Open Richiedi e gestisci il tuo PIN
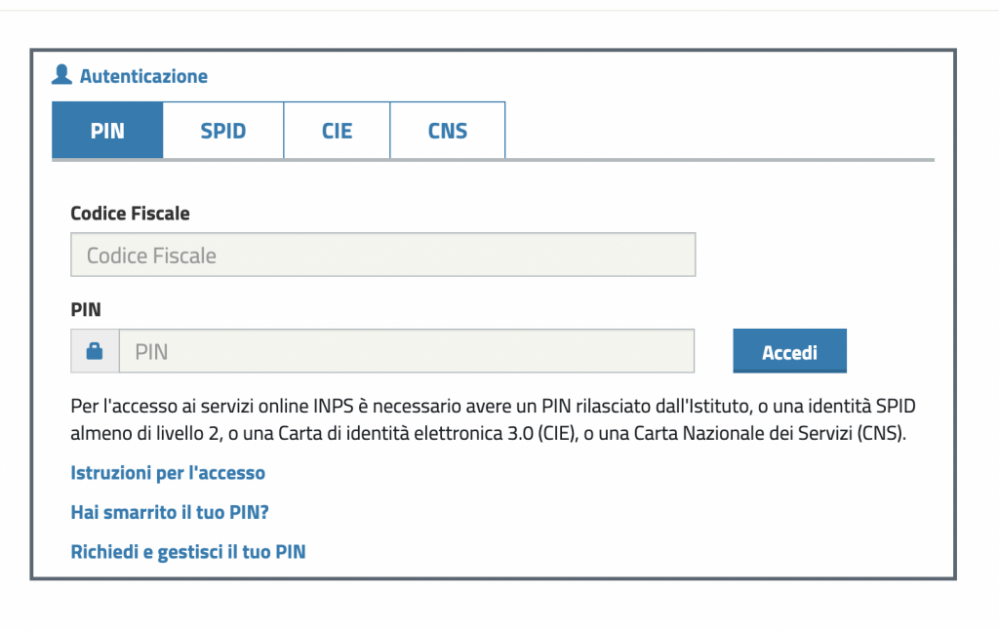999x630 pixels. 188,552
